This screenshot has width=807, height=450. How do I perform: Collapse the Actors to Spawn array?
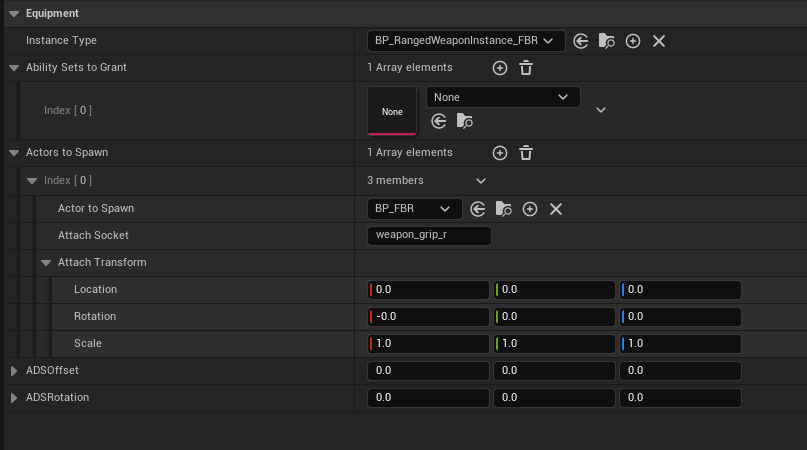(x=14, y=153)
